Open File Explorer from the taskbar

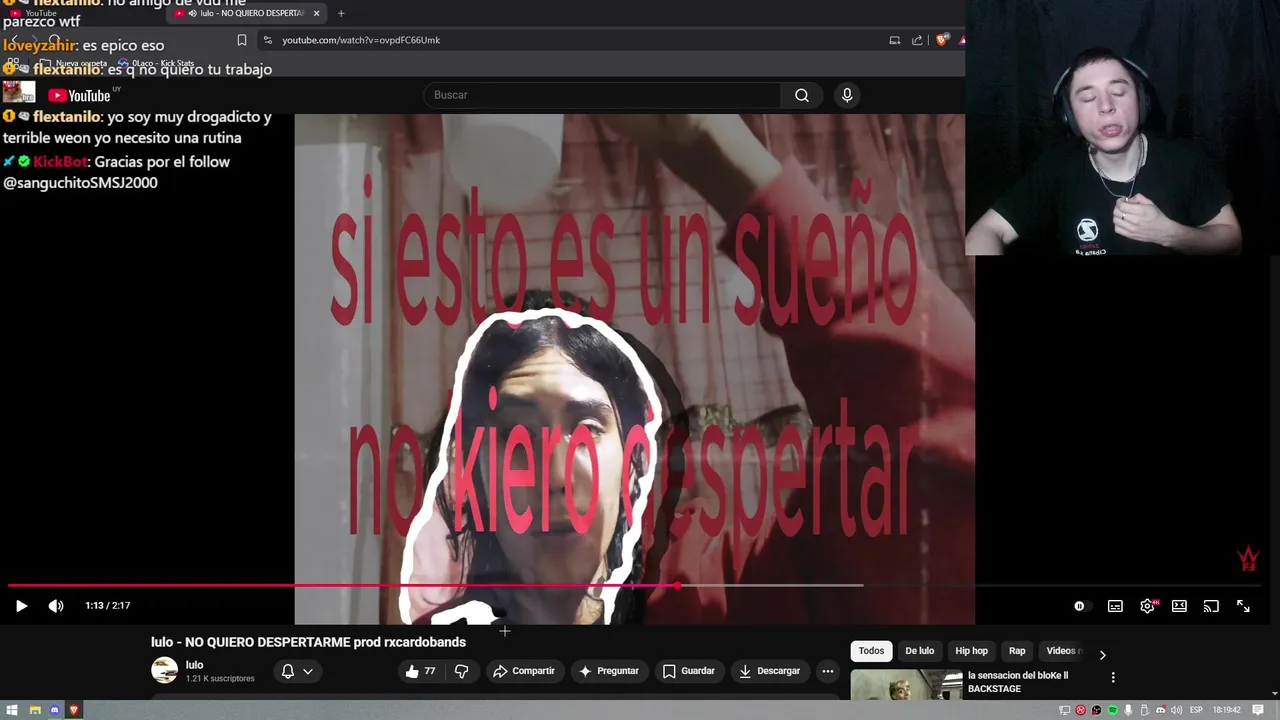pyautogui.click(x=34, y=710)
